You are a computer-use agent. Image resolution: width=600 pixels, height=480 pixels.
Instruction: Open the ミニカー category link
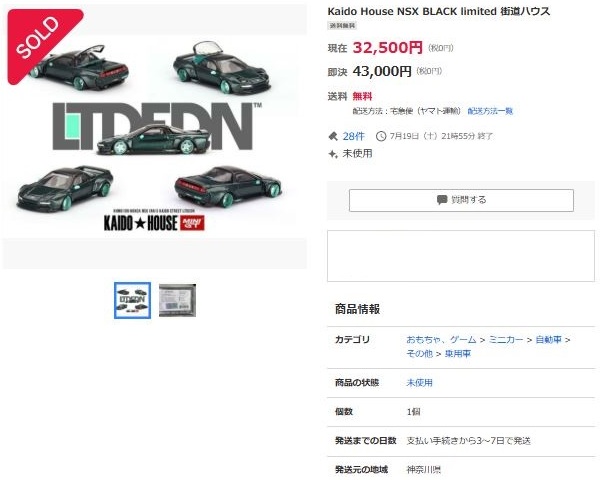[x=506, y=340]
